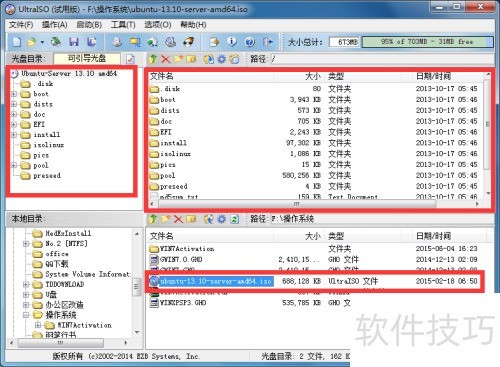Image resolution: width=500 pixels, height=367 pixels.
Task: Click the Make CD image toolbar icon
Action: (x=117, y=42)
